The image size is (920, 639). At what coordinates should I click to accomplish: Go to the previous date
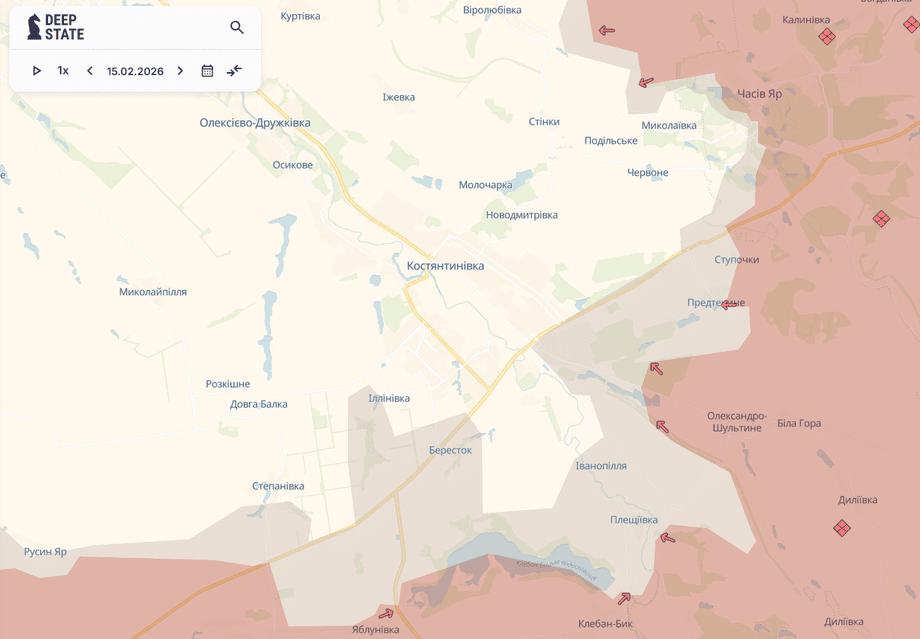90,71
